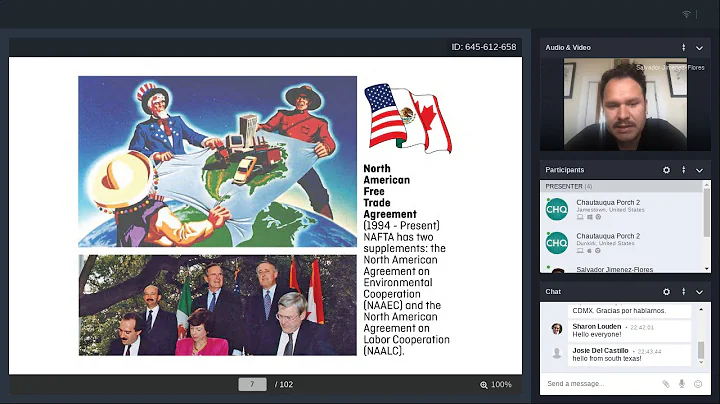The width and height of the screenshot is (720, 404).
Task: Click Josie Del Castillo's name in chat
Action: pyautogui.click(x=600, y=351)
